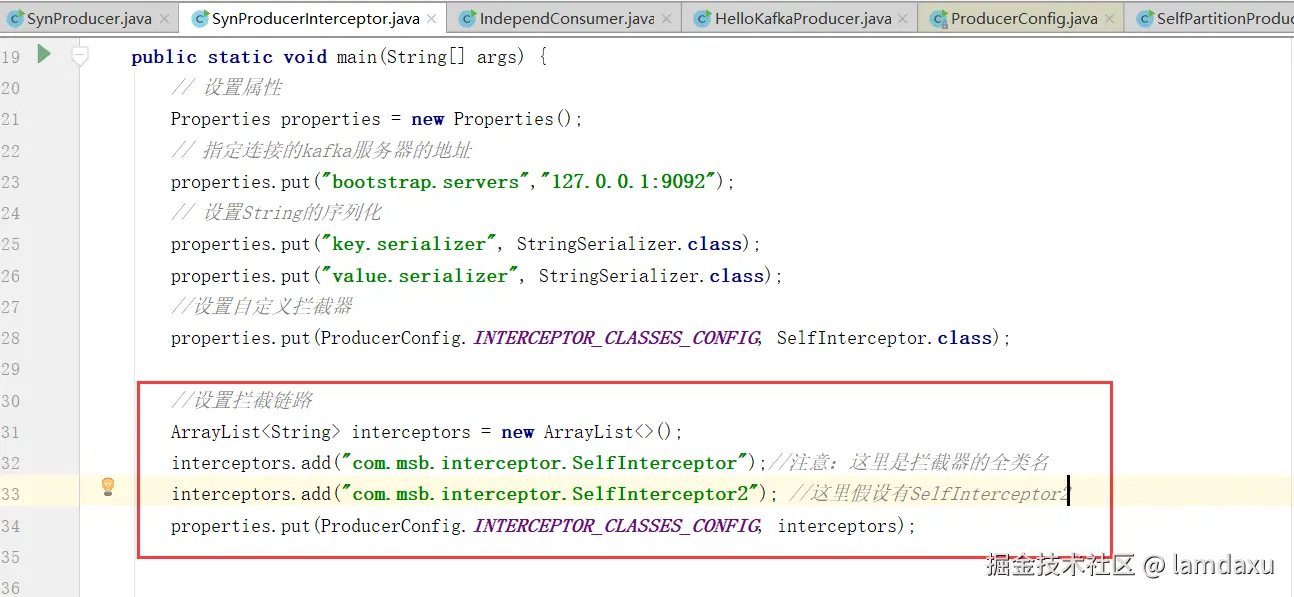This screenshot has height=597, width=1294.
Task: Click the "127.0.0.1:9092" address string
Action: click(629, 182)
